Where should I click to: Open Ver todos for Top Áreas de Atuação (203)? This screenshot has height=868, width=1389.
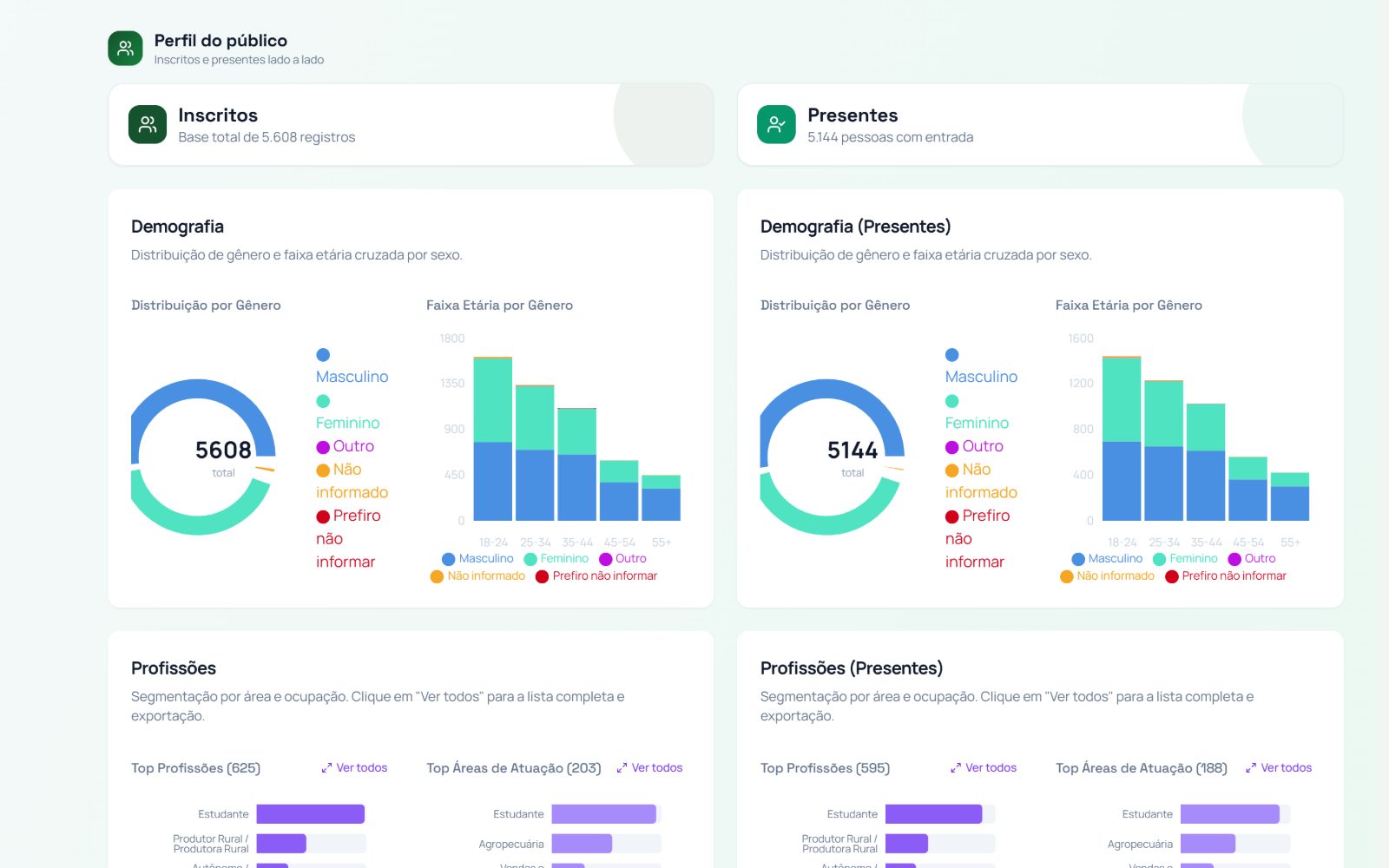(x=649, y=768)
